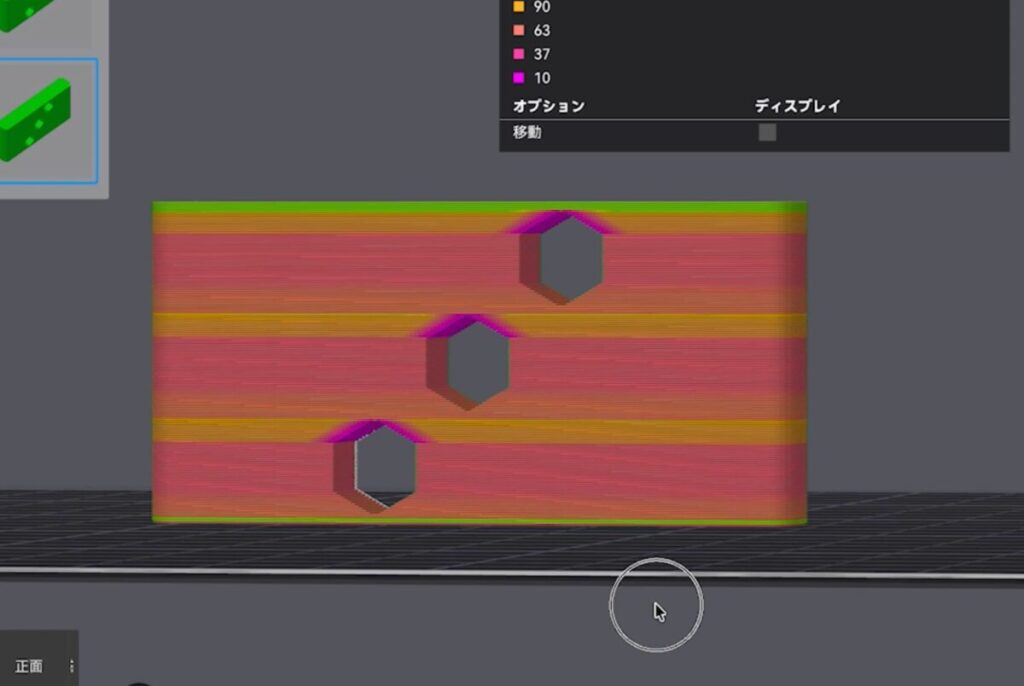Toggle the 移動 display checkbox

767,132
